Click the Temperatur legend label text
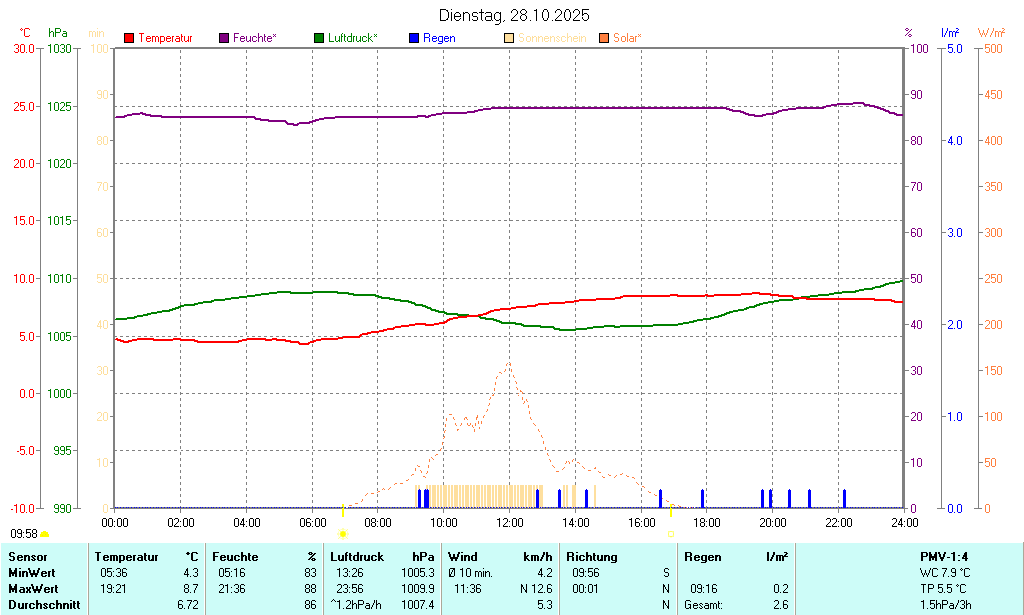 [165, 38]
